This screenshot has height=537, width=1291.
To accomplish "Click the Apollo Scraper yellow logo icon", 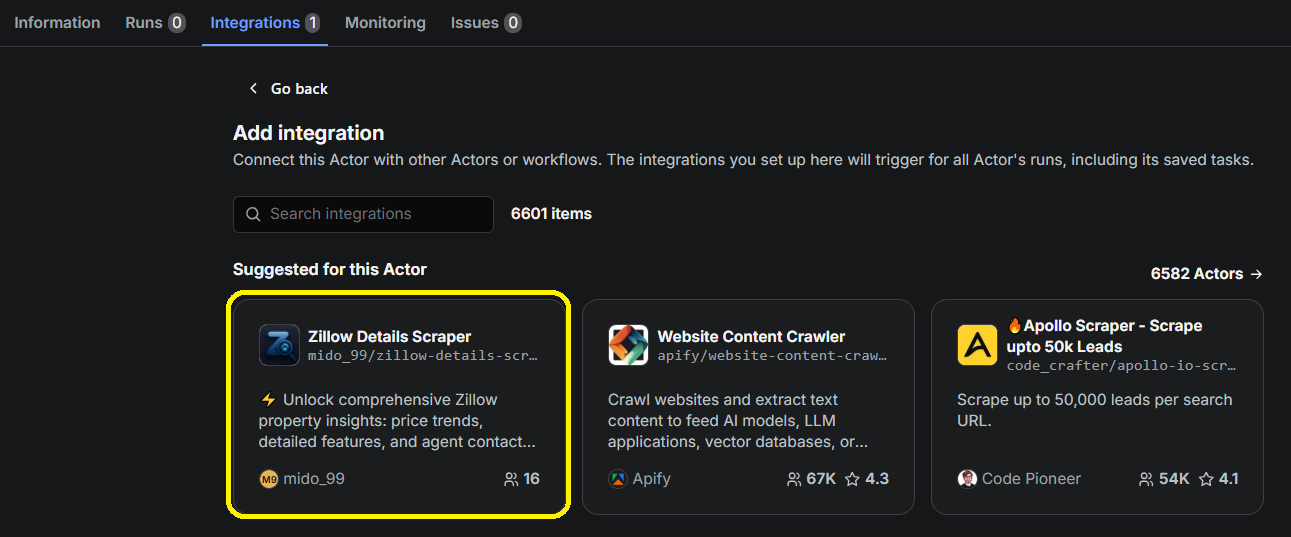I will (977, 345).
